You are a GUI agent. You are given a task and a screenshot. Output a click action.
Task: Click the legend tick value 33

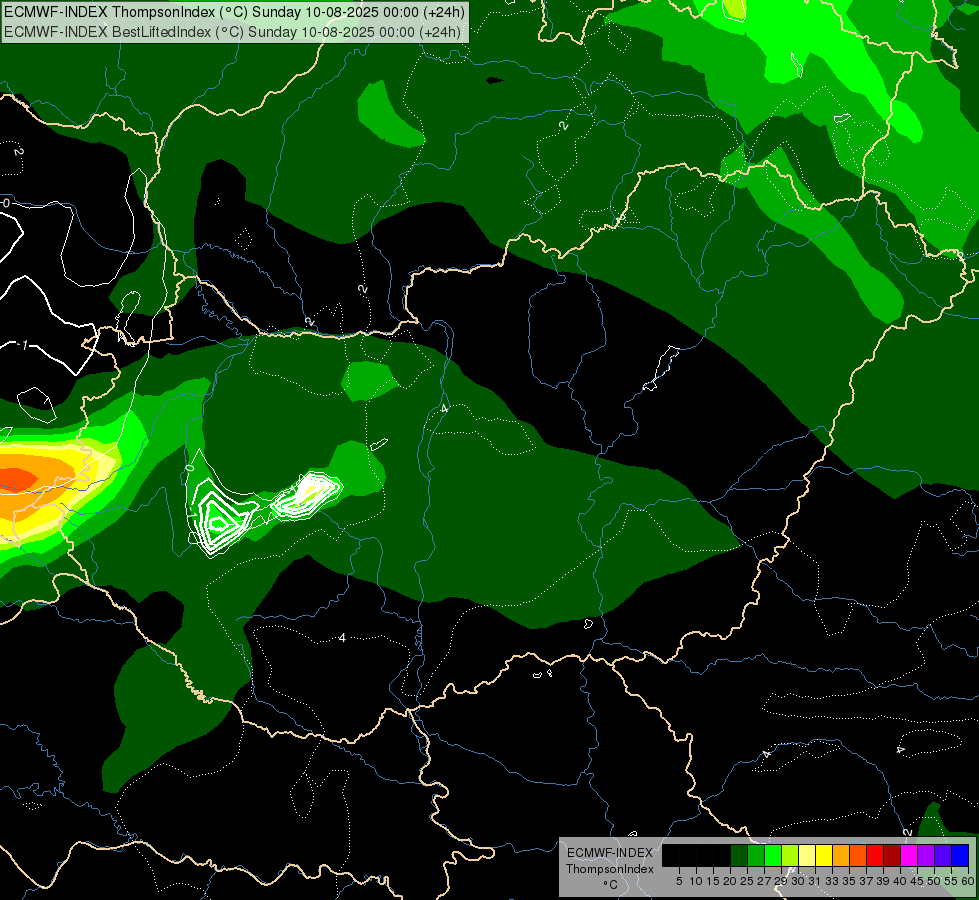832,881
